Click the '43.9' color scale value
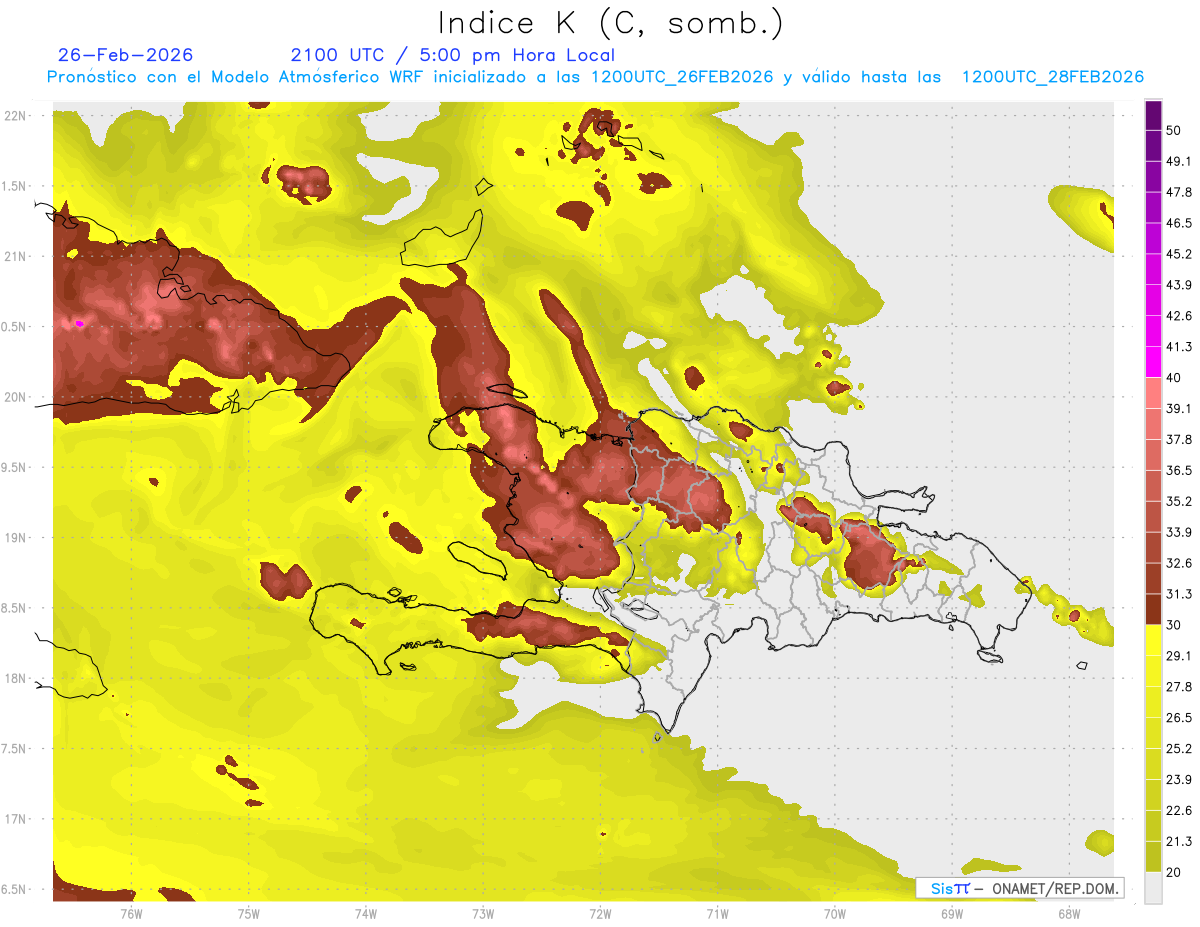1200x927 pixels. pyautogui.click(x=1179, y=285)
